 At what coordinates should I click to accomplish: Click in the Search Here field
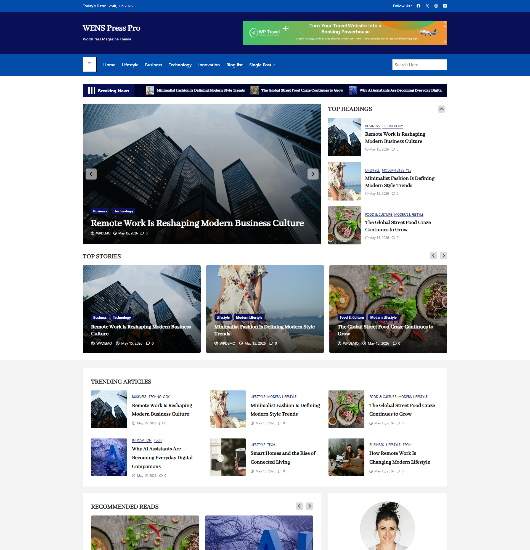420,65
